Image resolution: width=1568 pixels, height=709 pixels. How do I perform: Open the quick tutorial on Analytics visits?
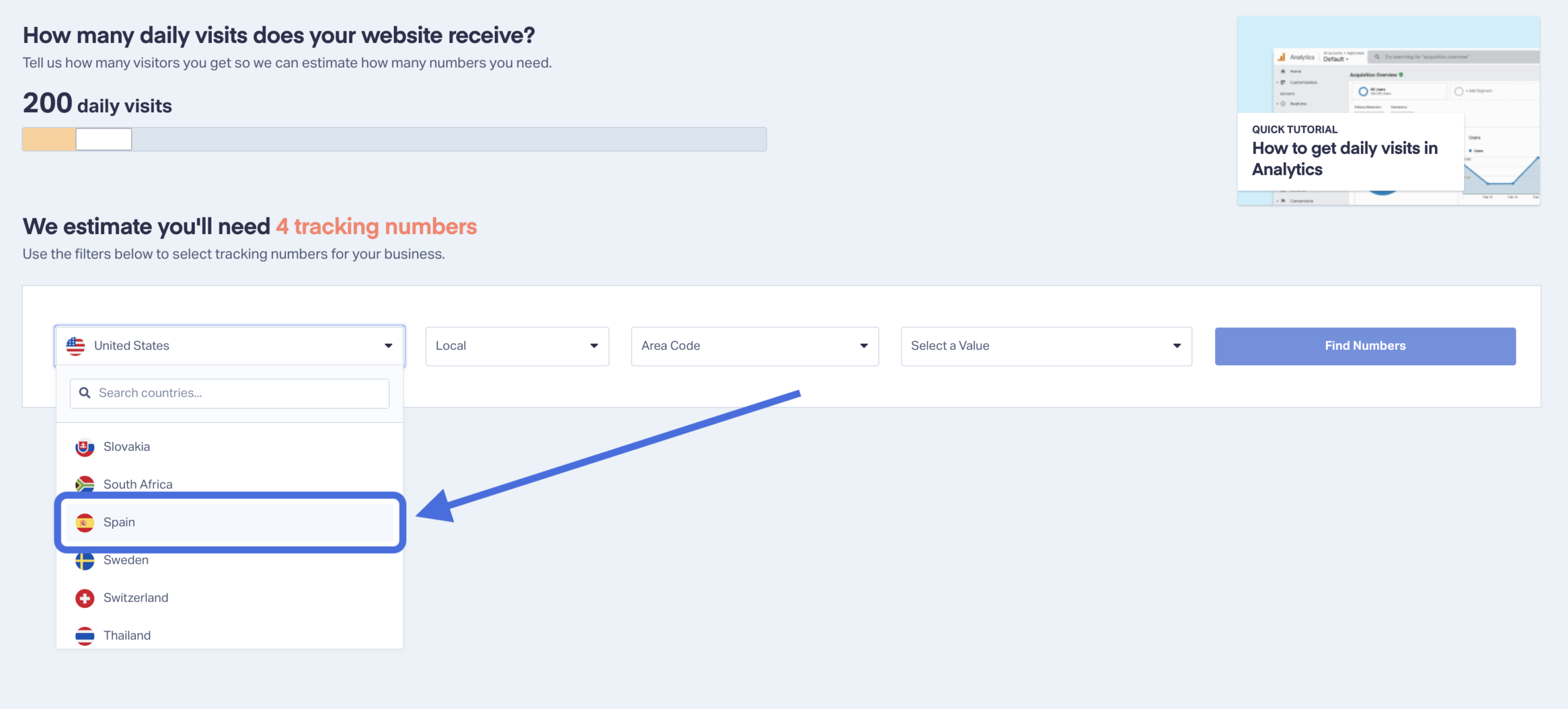(1389, 111)
